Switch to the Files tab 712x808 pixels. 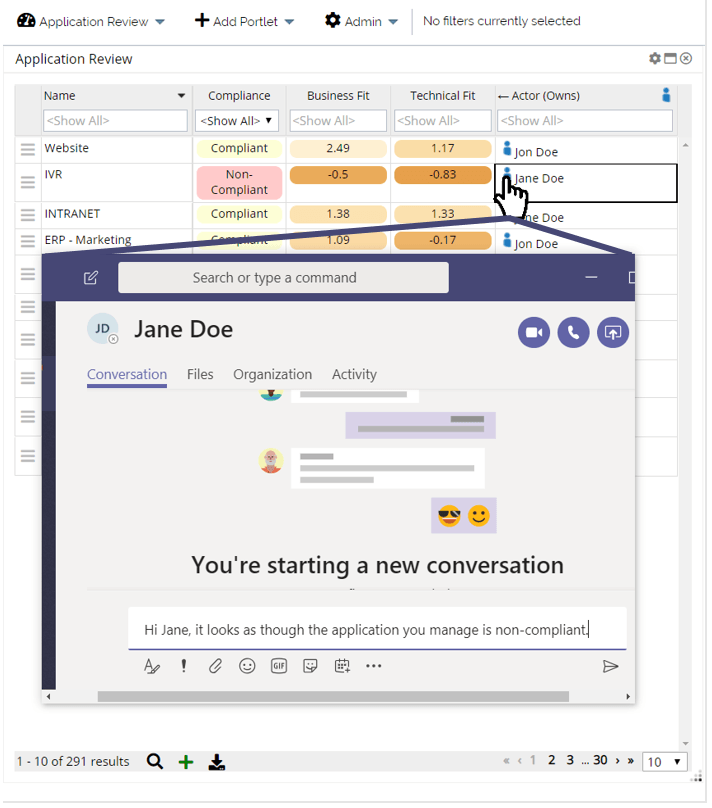click(x=200, y=374)
